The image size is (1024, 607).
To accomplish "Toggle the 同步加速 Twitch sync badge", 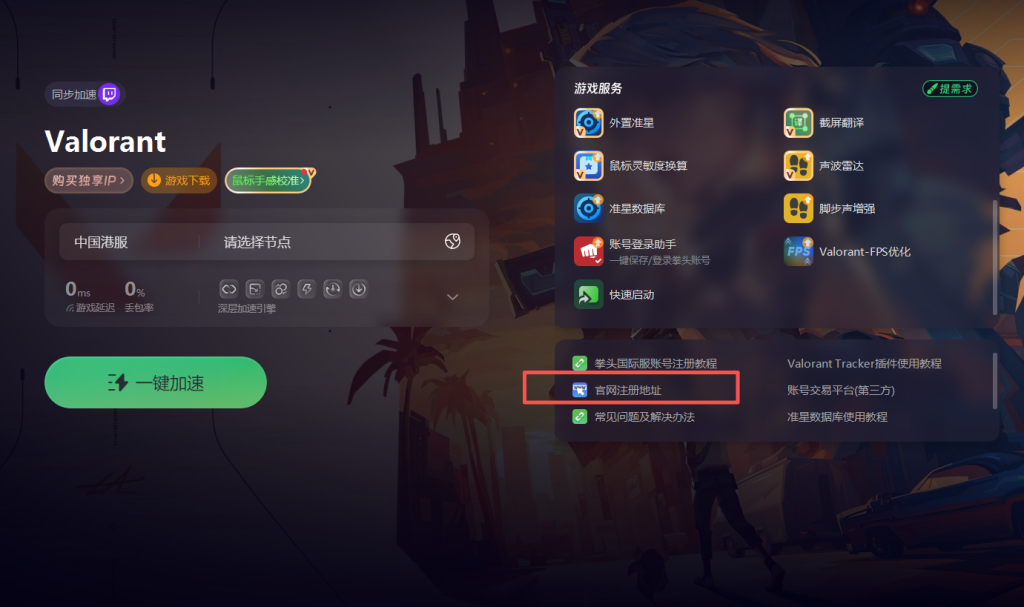I will [84, 95].
